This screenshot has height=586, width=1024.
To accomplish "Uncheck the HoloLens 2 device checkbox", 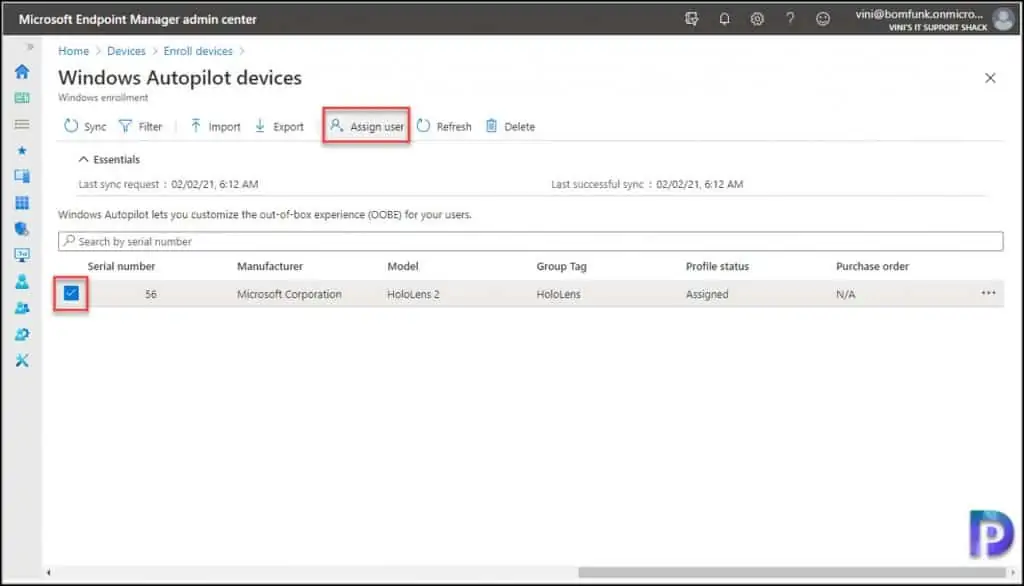I will (71, 293).
